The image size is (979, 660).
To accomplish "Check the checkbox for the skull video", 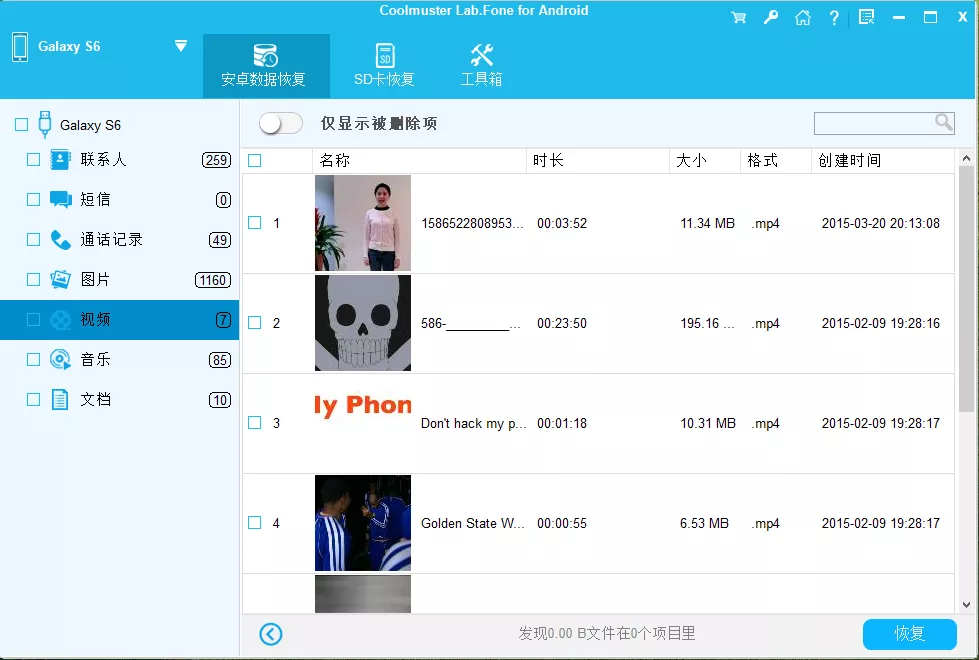I will coord(254,322).
